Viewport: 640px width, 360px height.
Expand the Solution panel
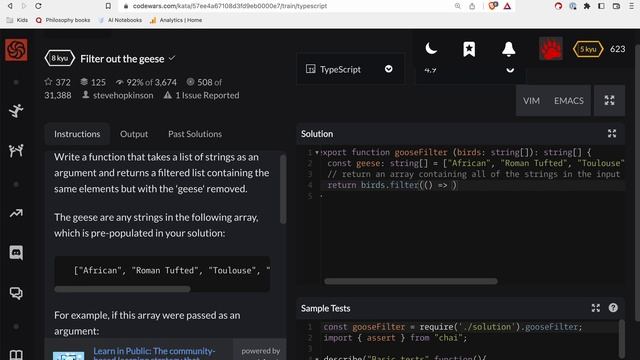coord(612,133)
